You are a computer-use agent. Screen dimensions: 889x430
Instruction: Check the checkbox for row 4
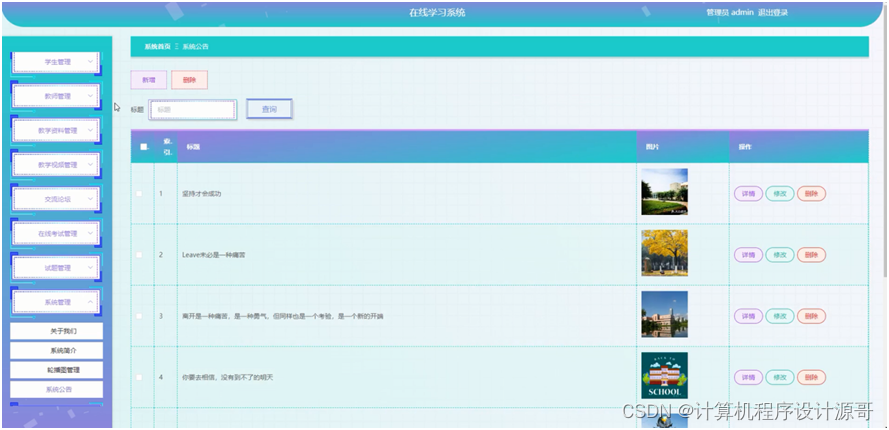tap(139, 377)
